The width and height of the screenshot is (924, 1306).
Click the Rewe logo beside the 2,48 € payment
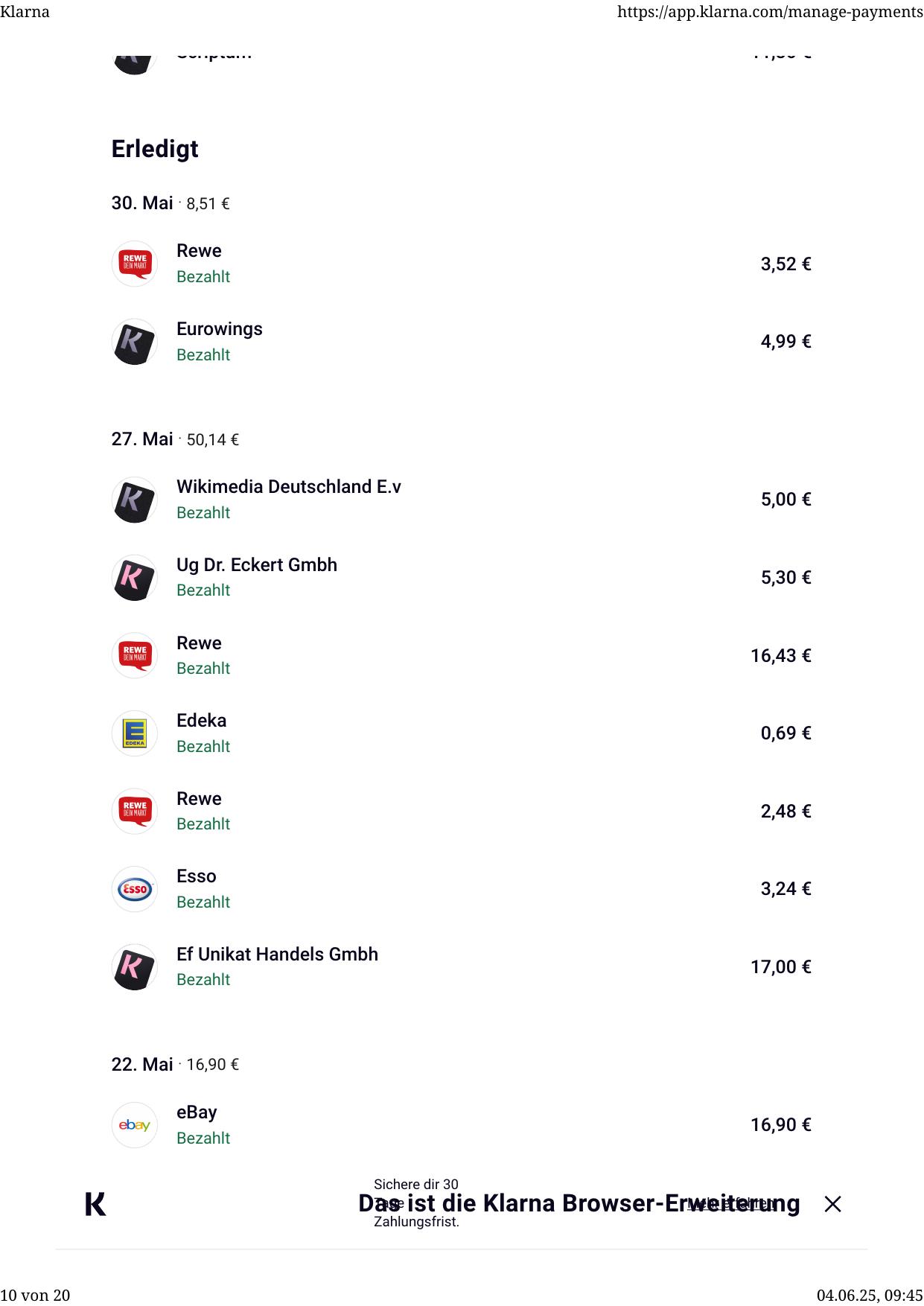click(134, 811)
